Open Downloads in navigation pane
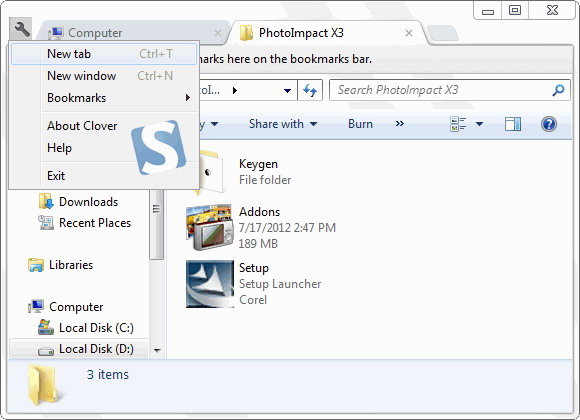Screen dimensions: 580x420 point(88,202)
